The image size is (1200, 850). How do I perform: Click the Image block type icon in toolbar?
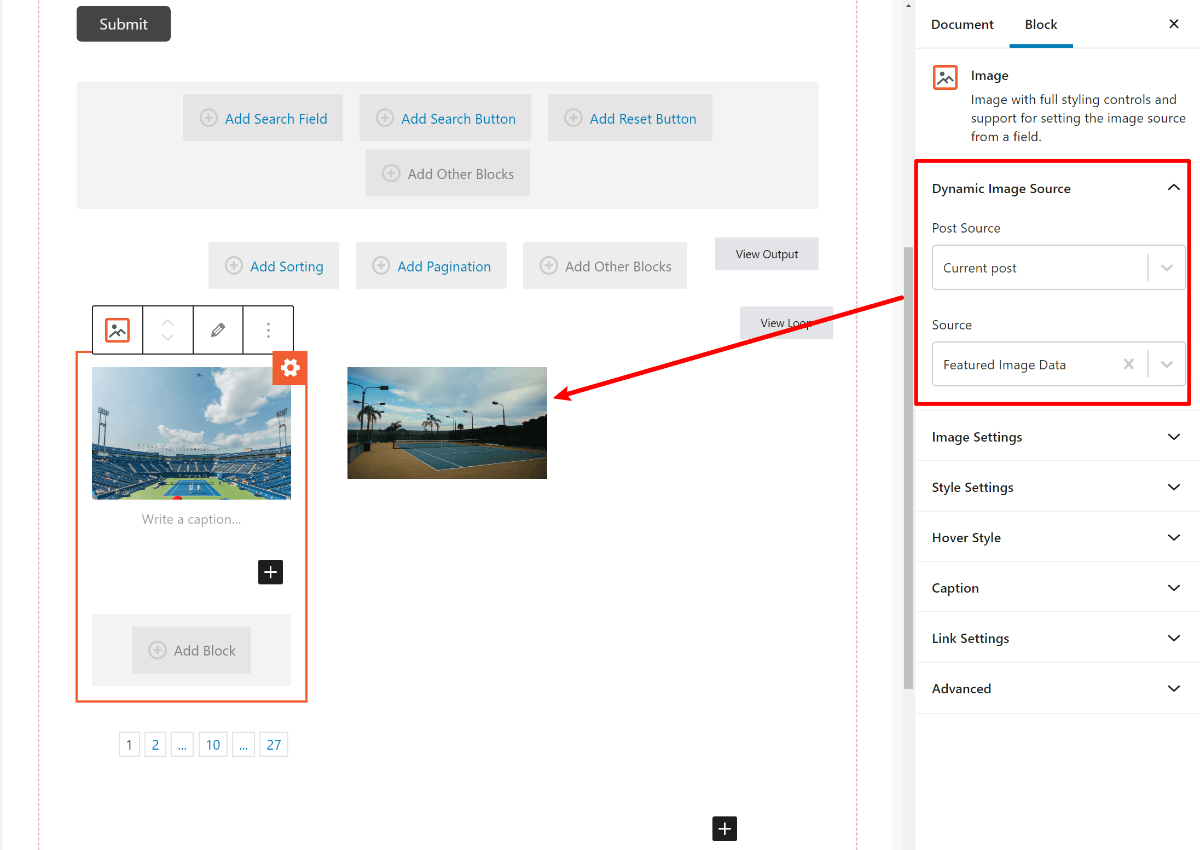tap(118, 330)
